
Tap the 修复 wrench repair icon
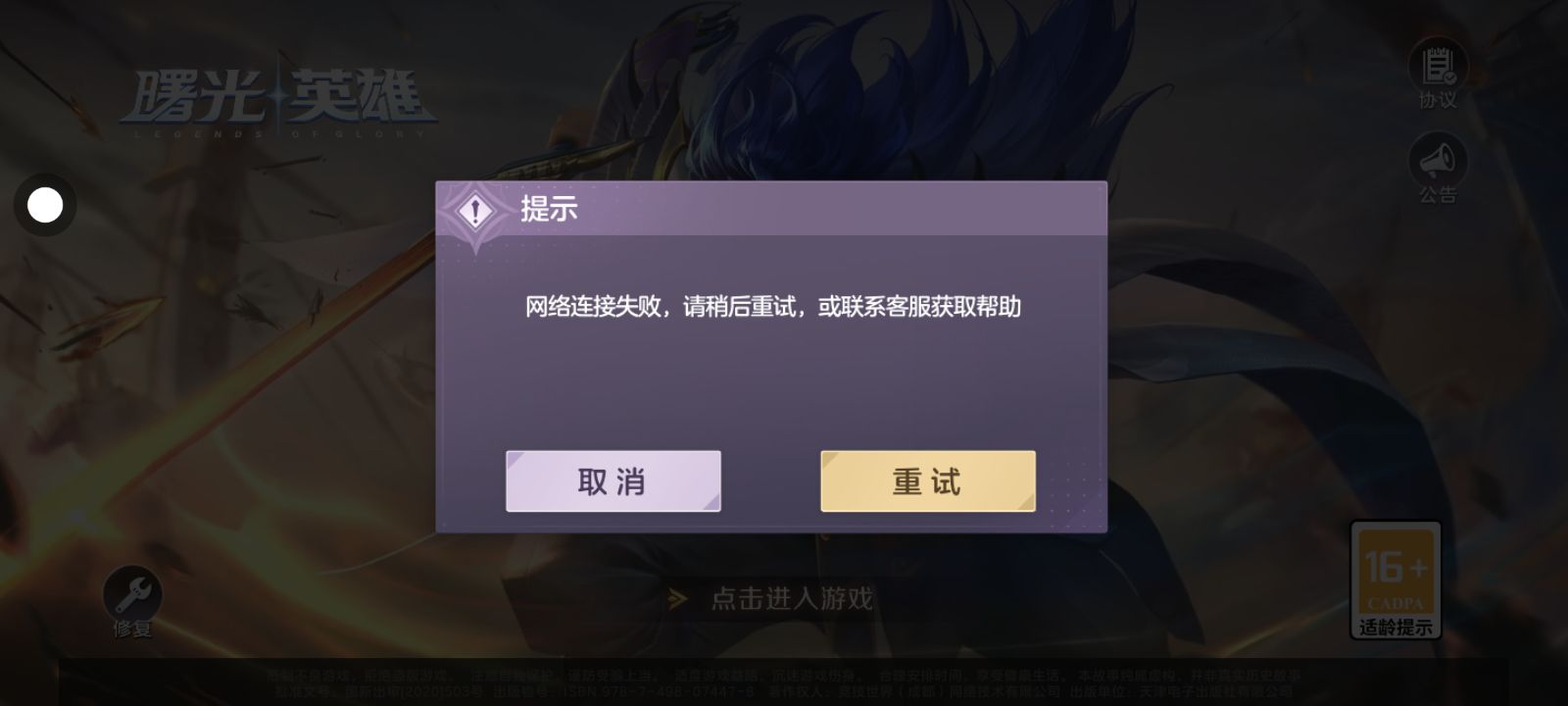[132, 591]
